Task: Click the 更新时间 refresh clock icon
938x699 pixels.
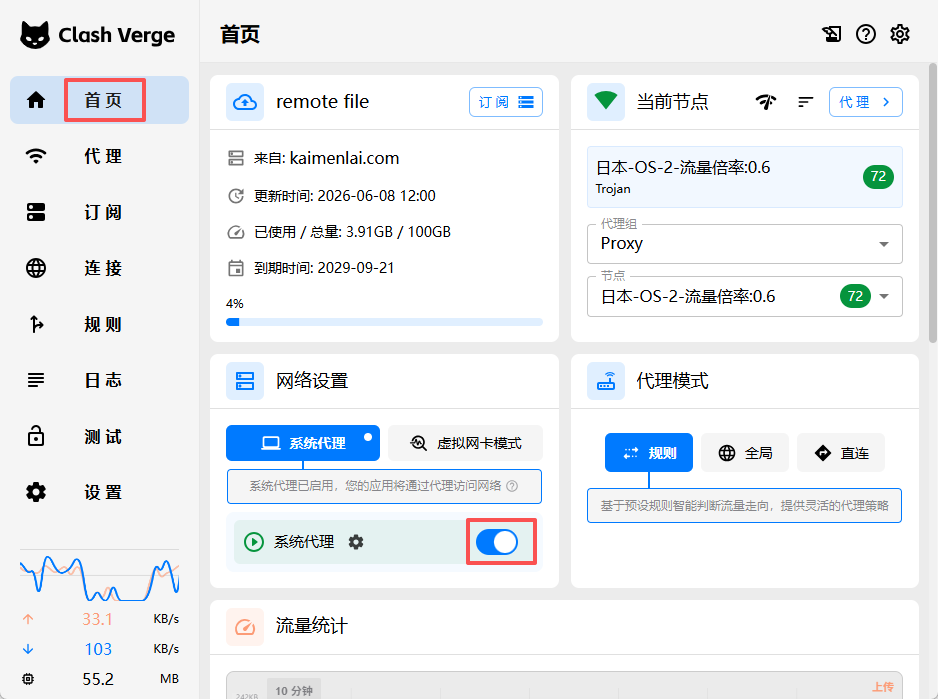Action: click(236, 196)
